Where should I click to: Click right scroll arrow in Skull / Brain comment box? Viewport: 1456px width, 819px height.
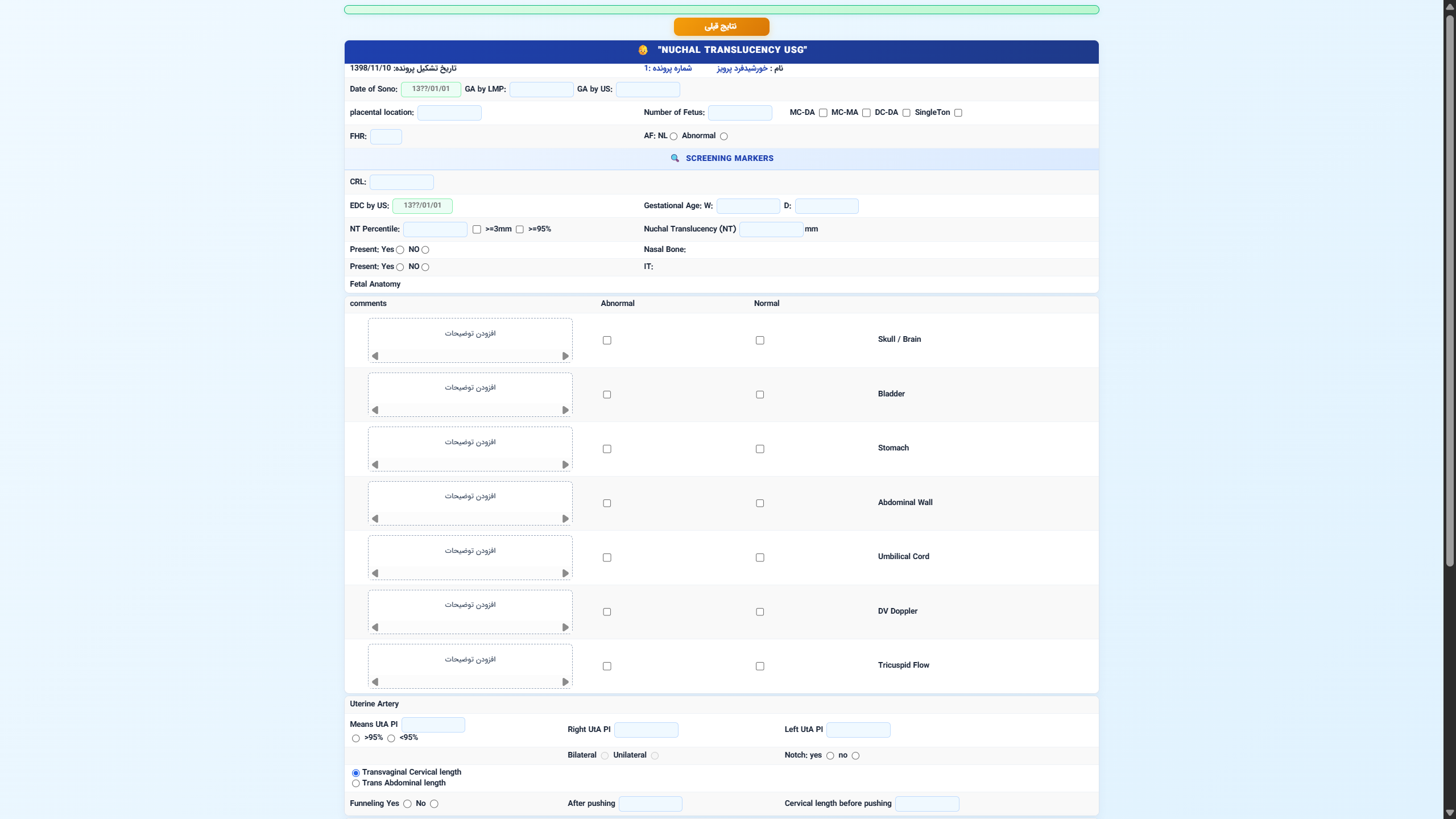[565, 356]
